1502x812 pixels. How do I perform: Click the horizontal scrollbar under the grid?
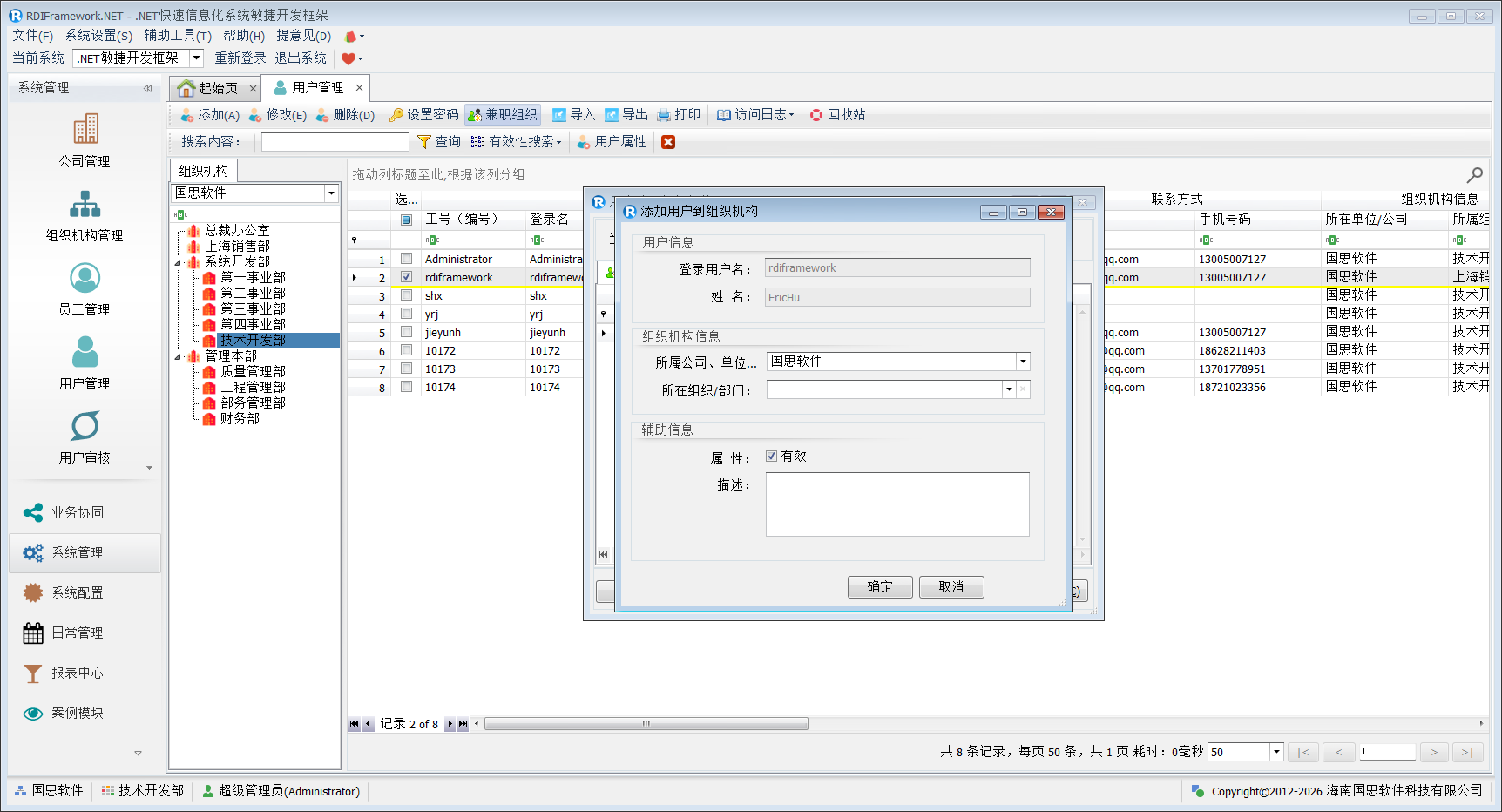click(646, 724)
